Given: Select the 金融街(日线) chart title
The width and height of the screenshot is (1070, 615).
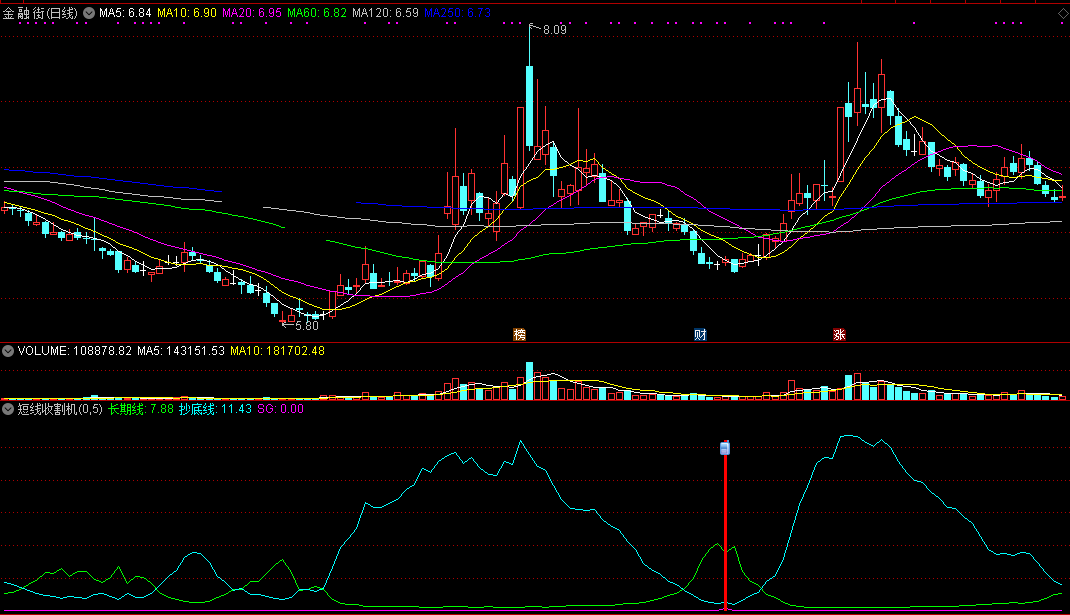Looking at the screenshot, I should point(40,13).
